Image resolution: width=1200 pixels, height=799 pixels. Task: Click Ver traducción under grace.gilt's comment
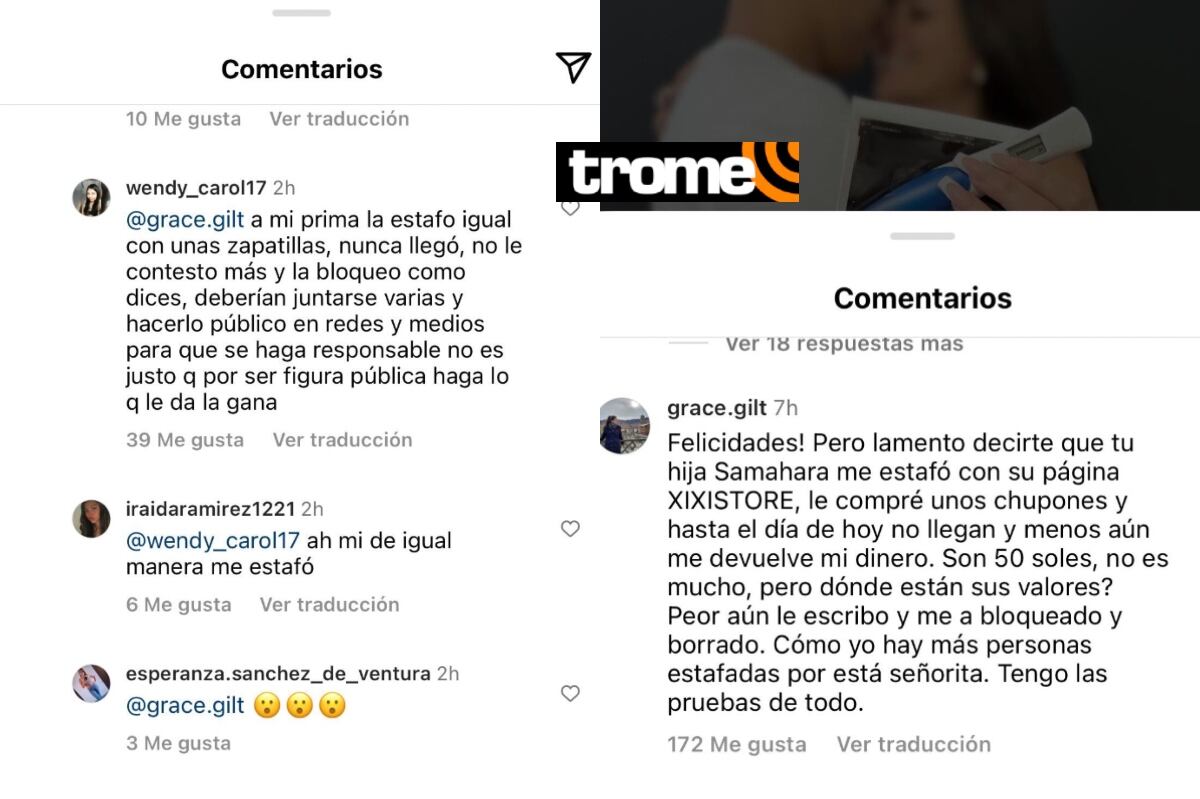914,744
